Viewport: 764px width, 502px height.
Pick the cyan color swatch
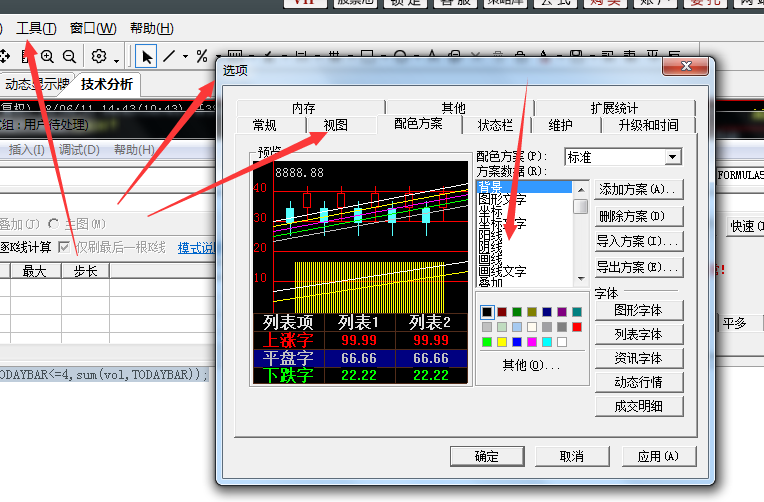tap(547, 342)
